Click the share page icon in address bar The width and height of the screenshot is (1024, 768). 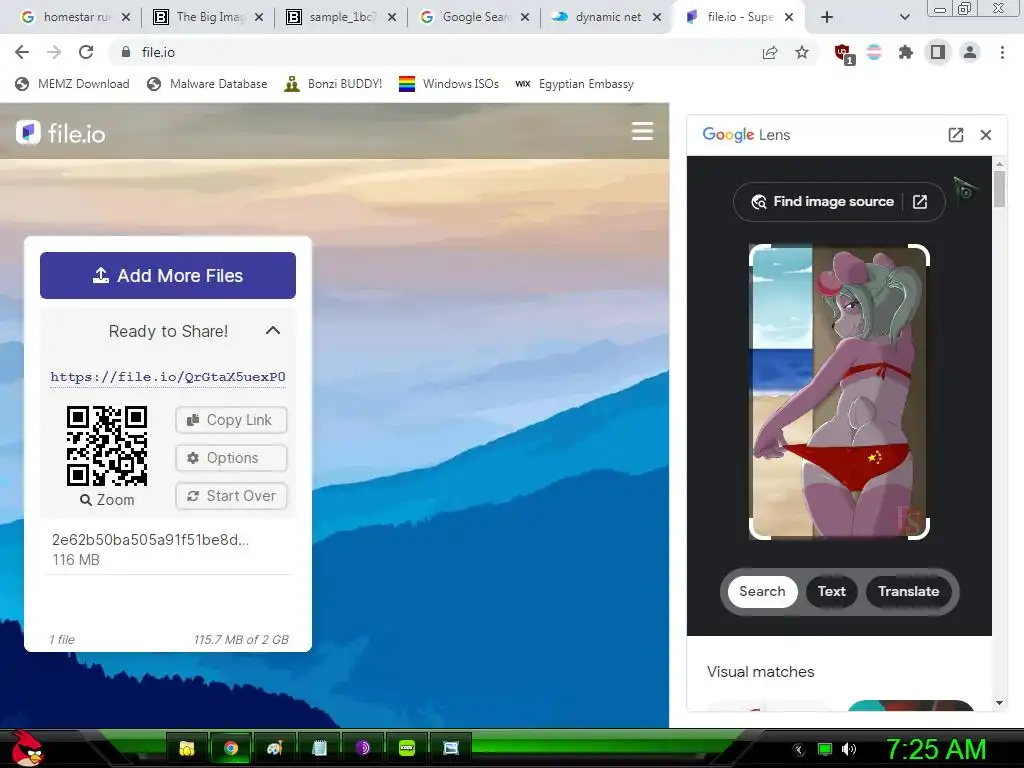[x=770, y=52]
